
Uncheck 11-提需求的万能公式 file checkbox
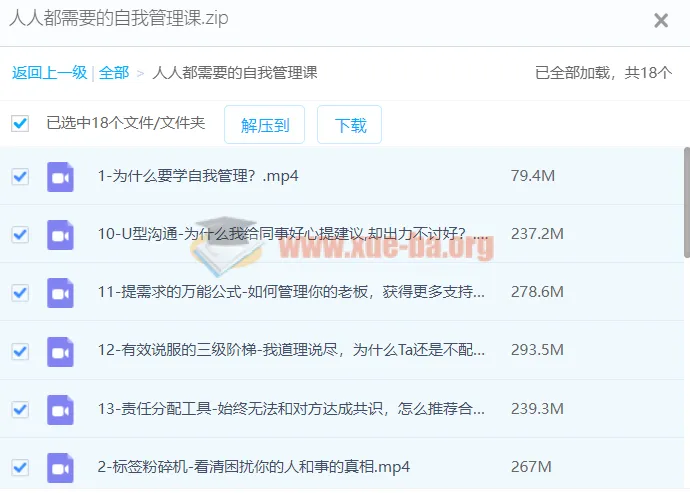pyautogui.click(x=20, y=293)
